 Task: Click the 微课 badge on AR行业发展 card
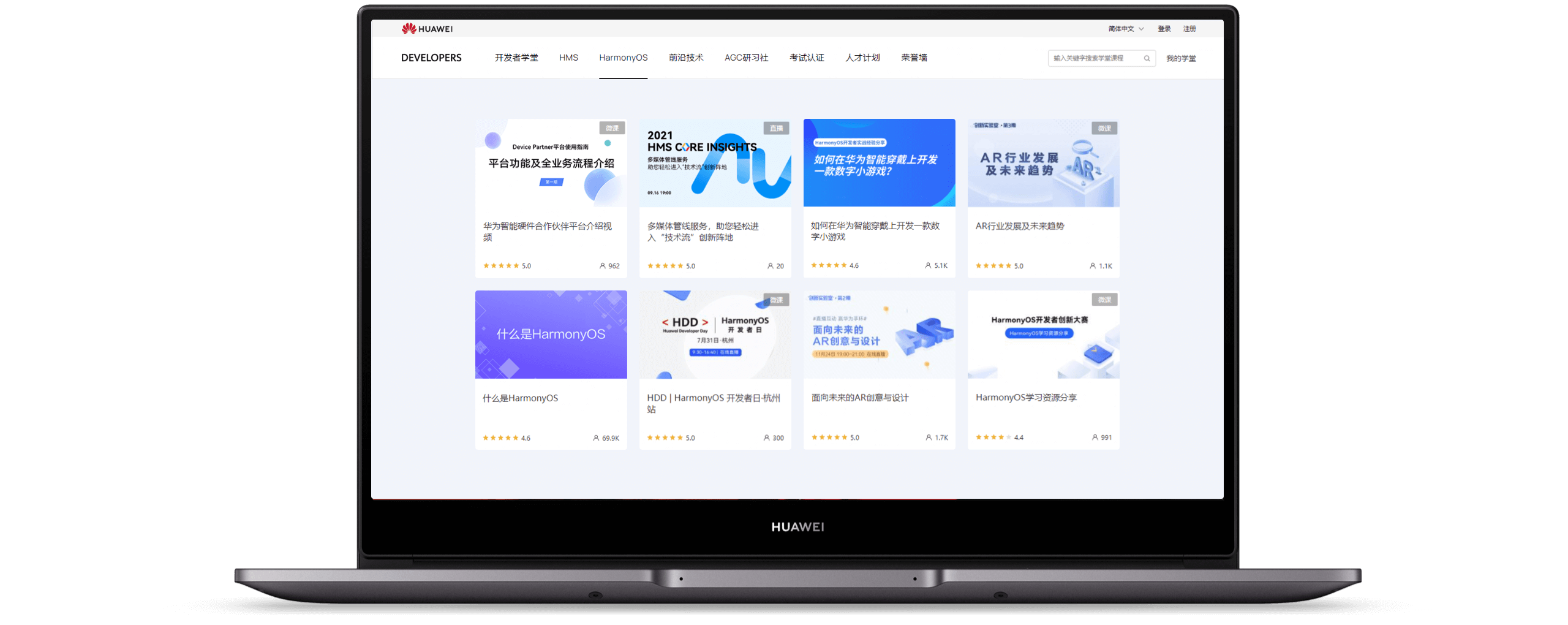pos(1104,128)
